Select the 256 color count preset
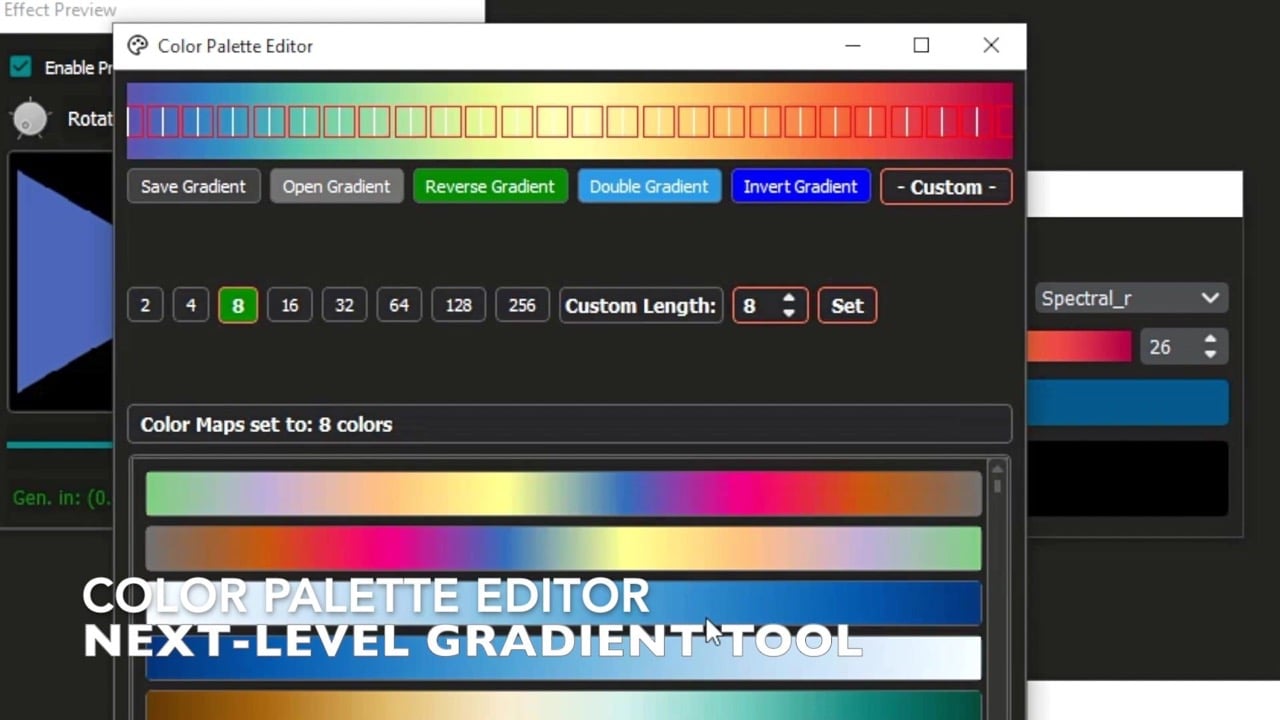Viewport: 1280px width, 720px height. (x=522, y=305)
